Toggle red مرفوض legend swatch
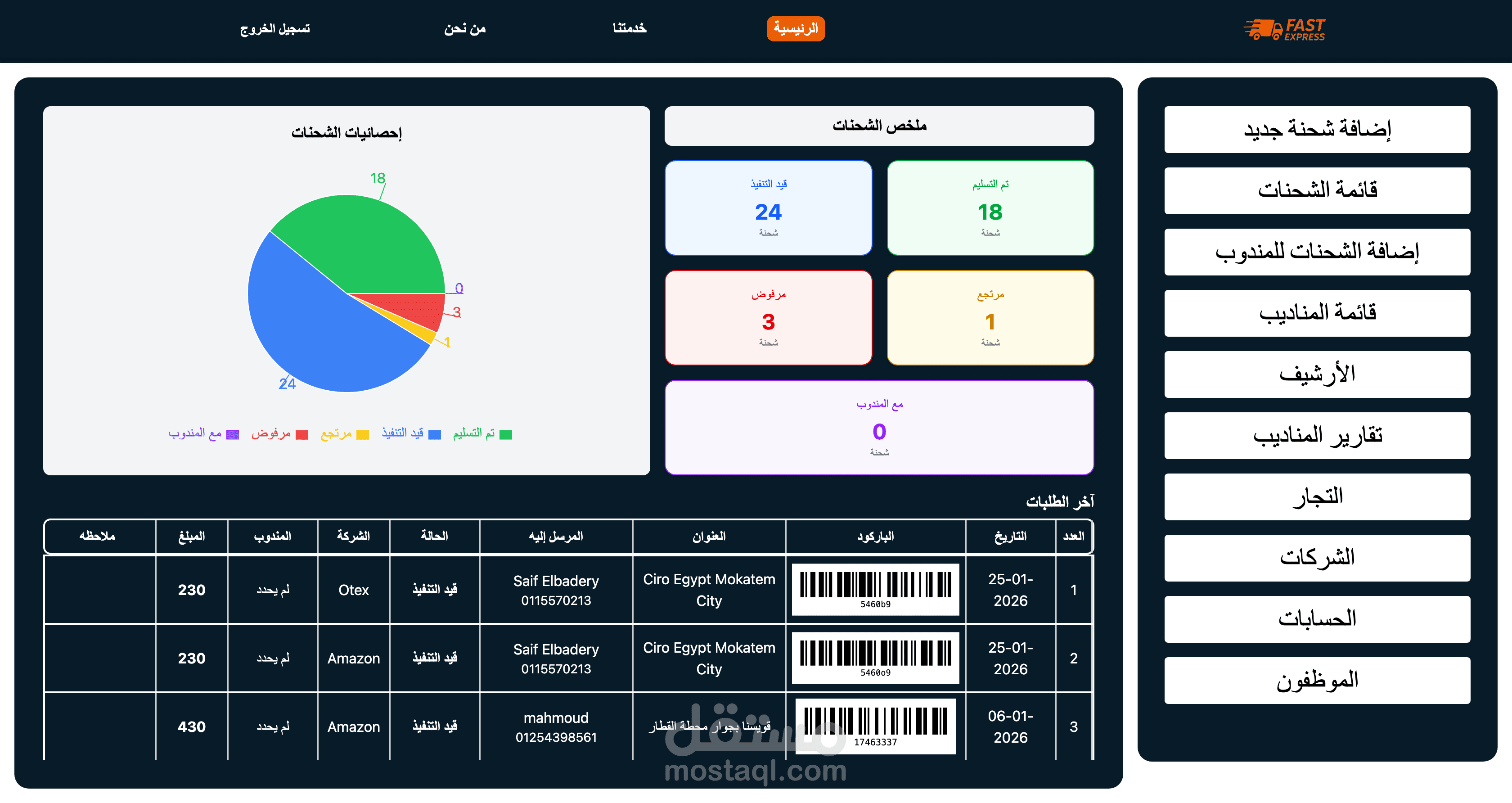The image size is (1512, 803). (x=301, y=434)
